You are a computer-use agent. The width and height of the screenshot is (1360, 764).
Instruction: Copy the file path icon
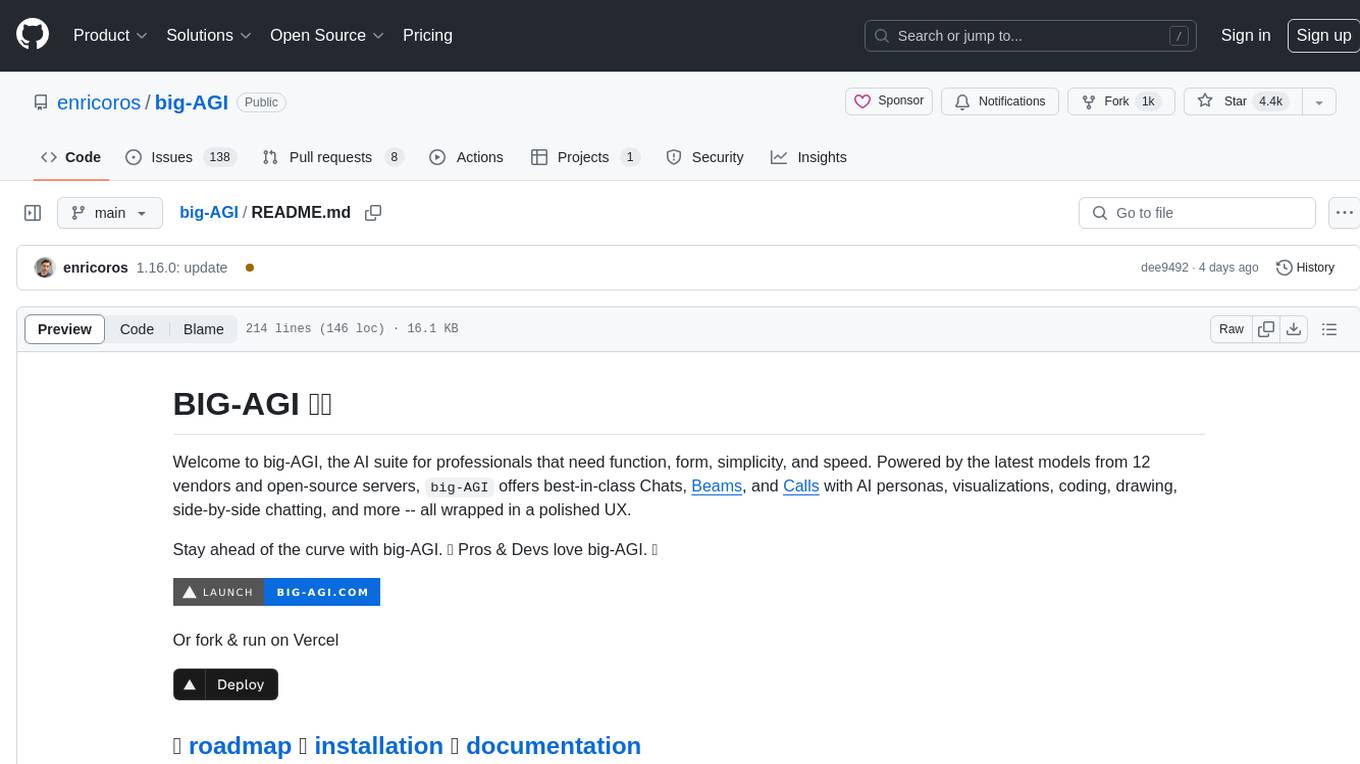(374, 213)
